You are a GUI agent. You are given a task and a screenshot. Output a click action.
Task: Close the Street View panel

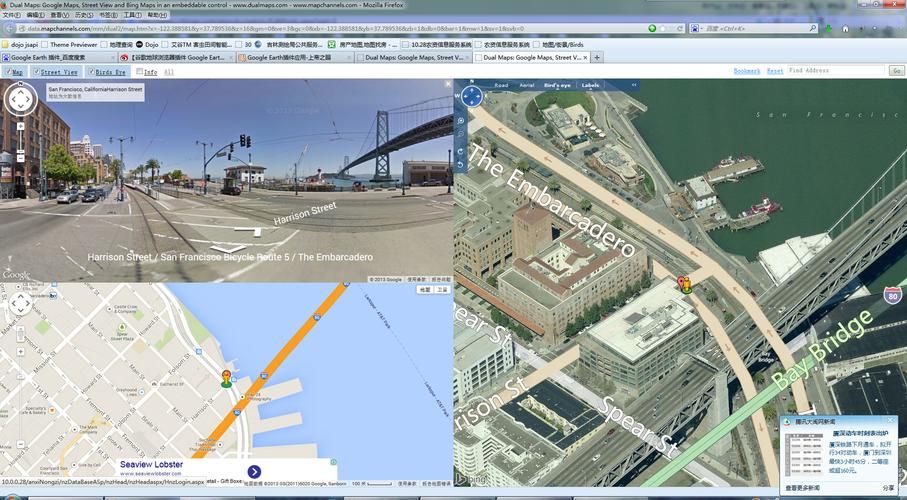tap(448, 84)
